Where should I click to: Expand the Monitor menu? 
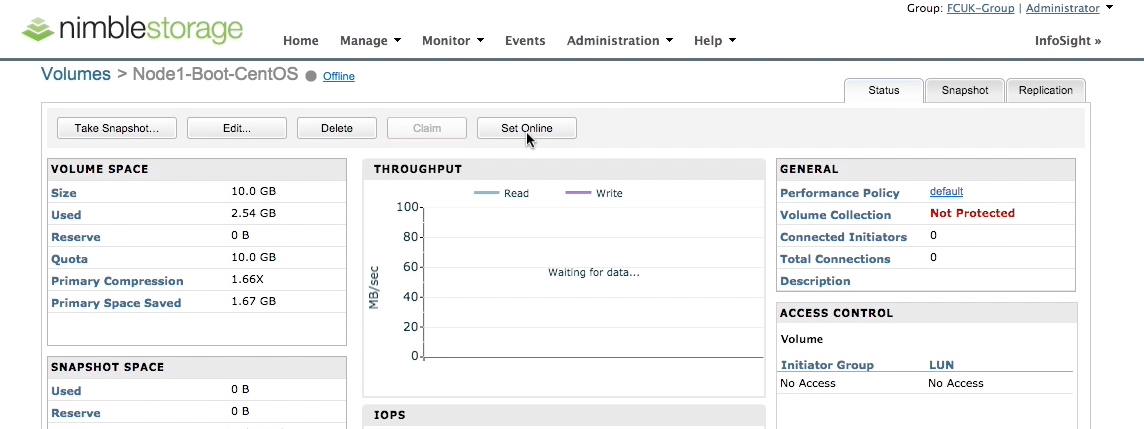tap(452, 41)
